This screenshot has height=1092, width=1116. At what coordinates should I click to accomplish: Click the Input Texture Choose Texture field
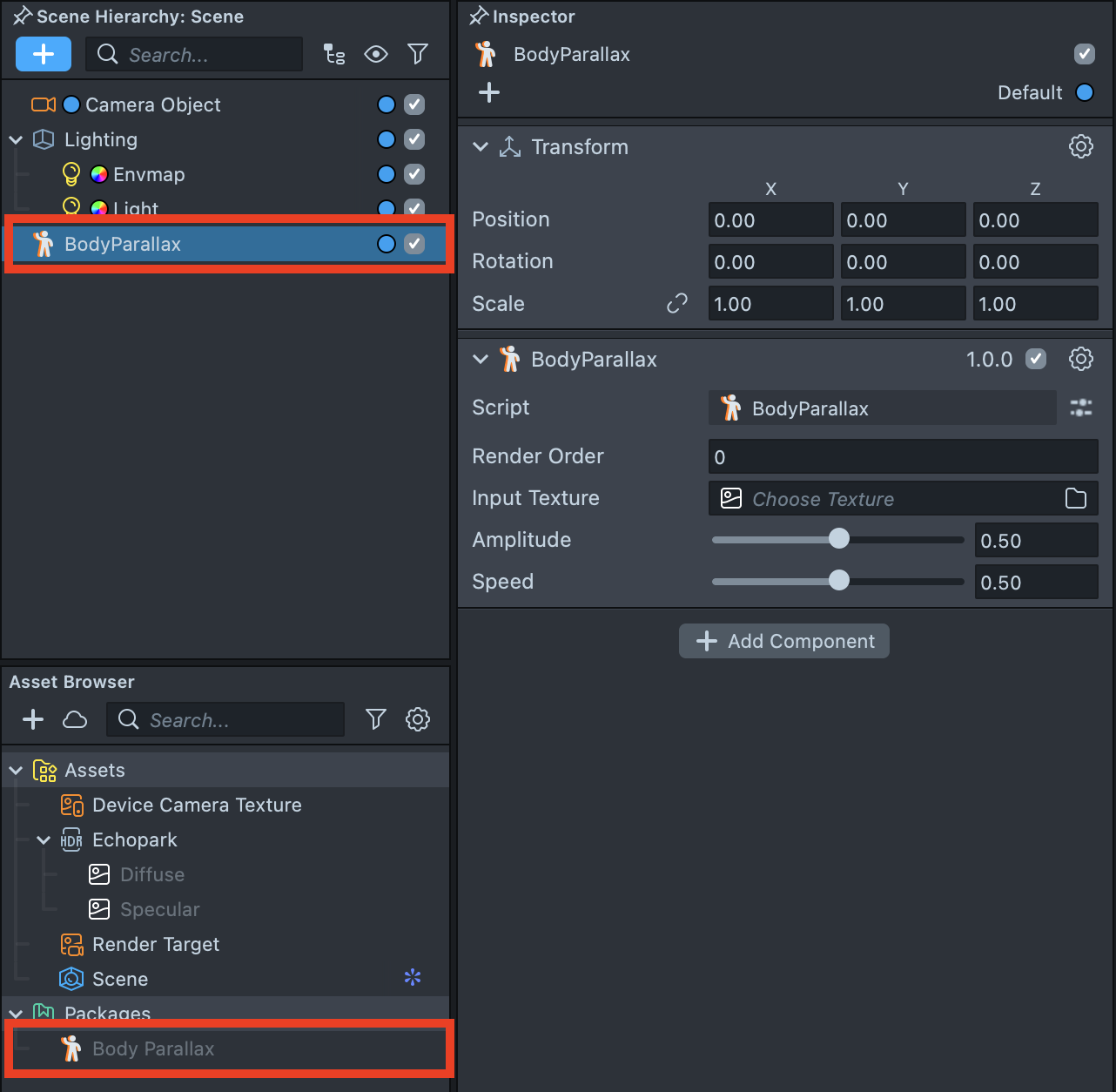pos(903,498)
